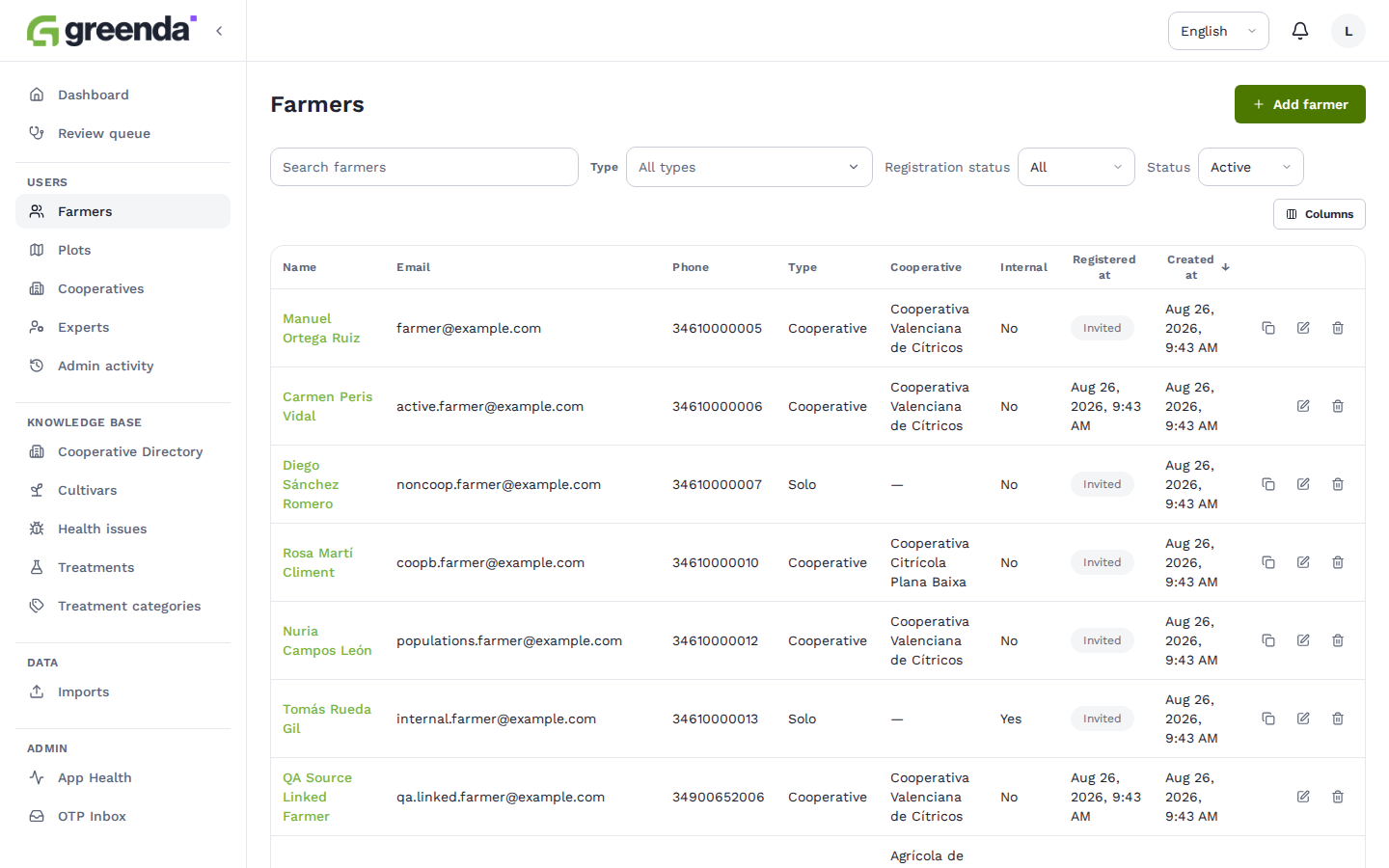1389x868 pixels.
Task: Expand the Registration status dropdown
Action: click(x=1076, y=167)
